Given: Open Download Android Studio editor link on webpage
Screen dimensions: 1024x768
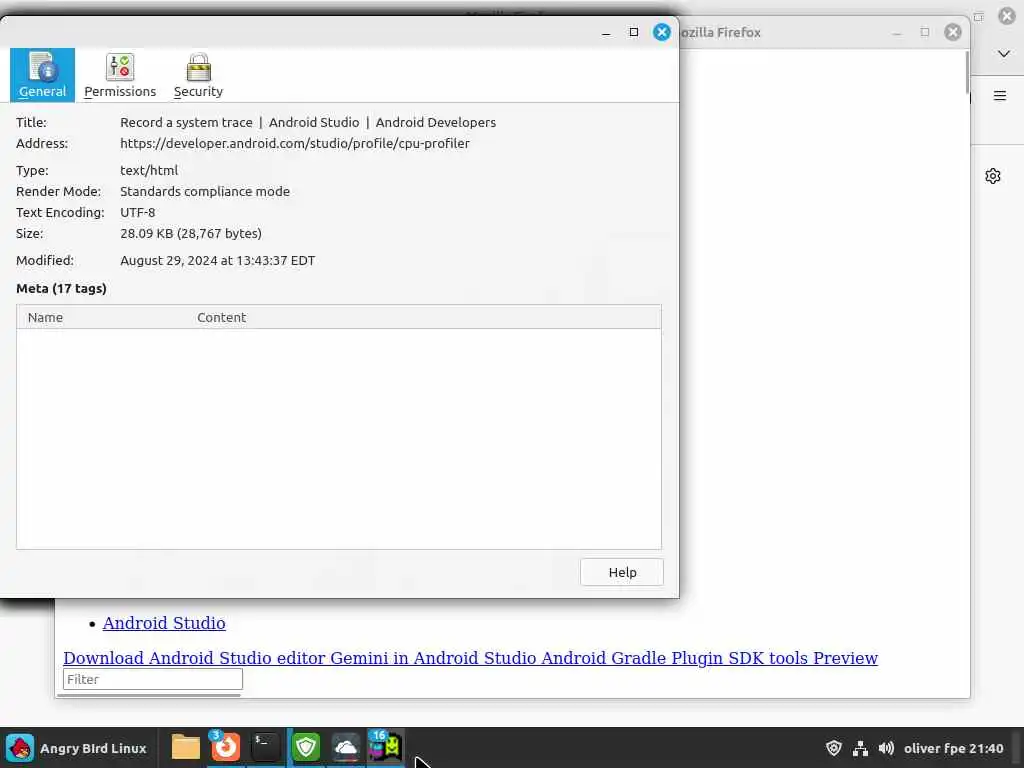Looking at the screenshot, I should (470, 658).
